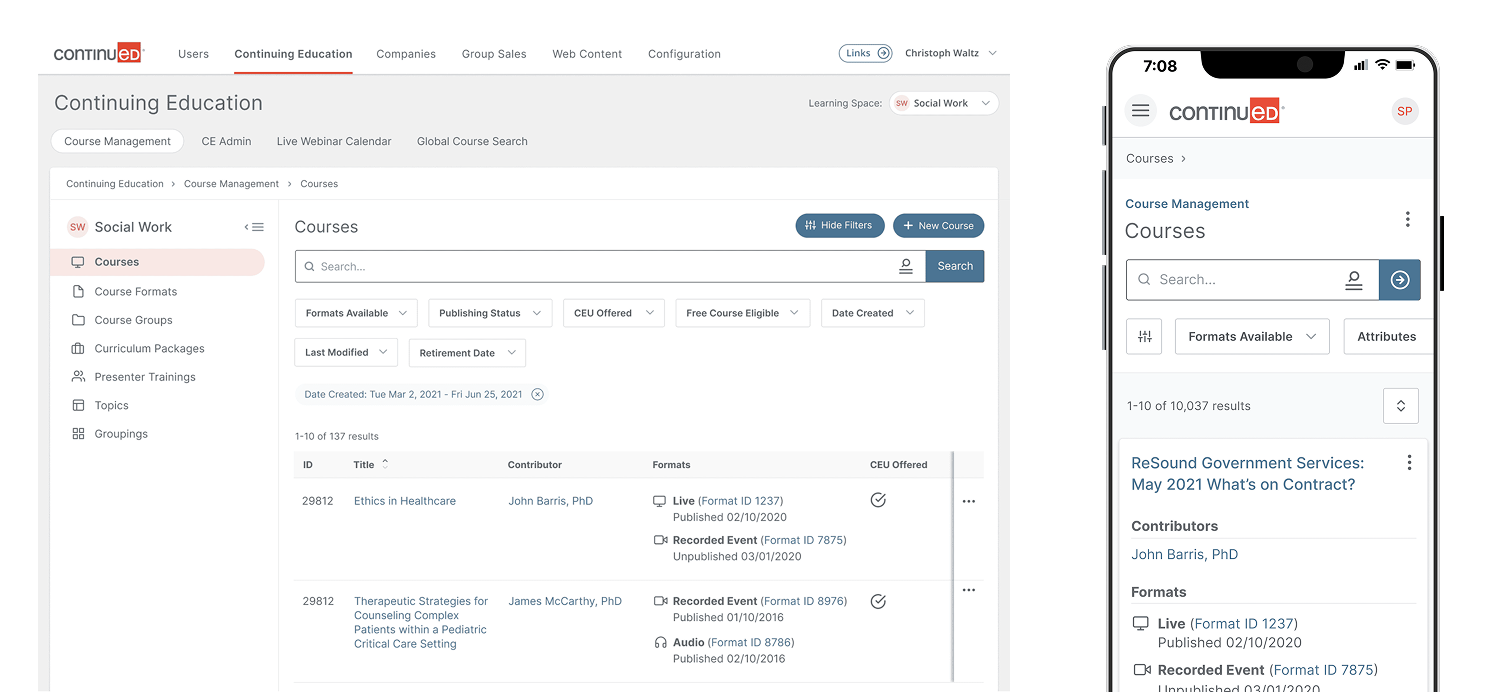Open row options for Ethics in Healthcare
Viewport: 1490px width, 692px height.
(968, 501)
